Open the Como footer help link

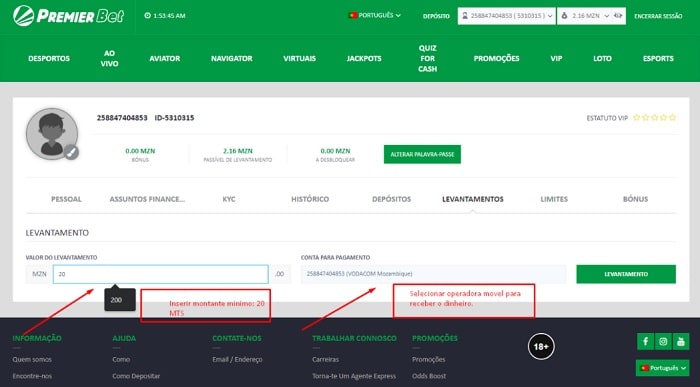(121, 359)
